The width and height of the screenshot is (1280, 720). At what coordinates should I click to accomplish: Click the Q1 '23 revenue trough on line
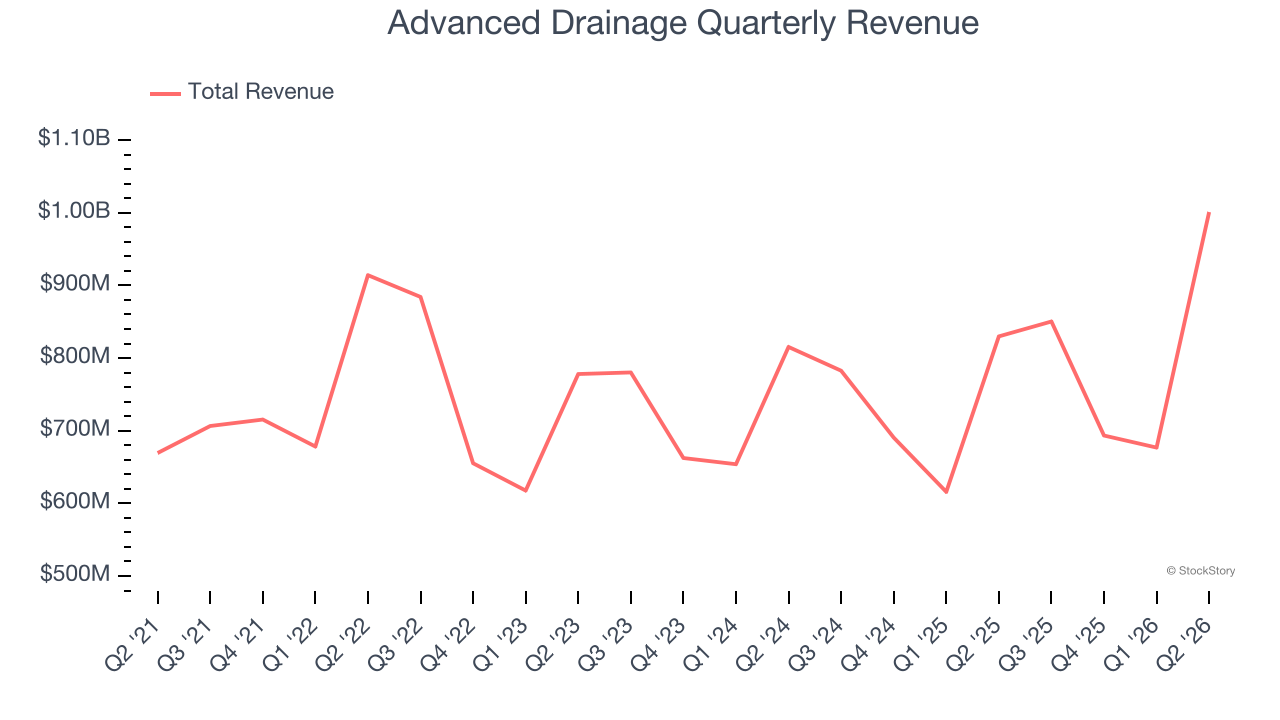pyautogui.click(x=525, y=490)
